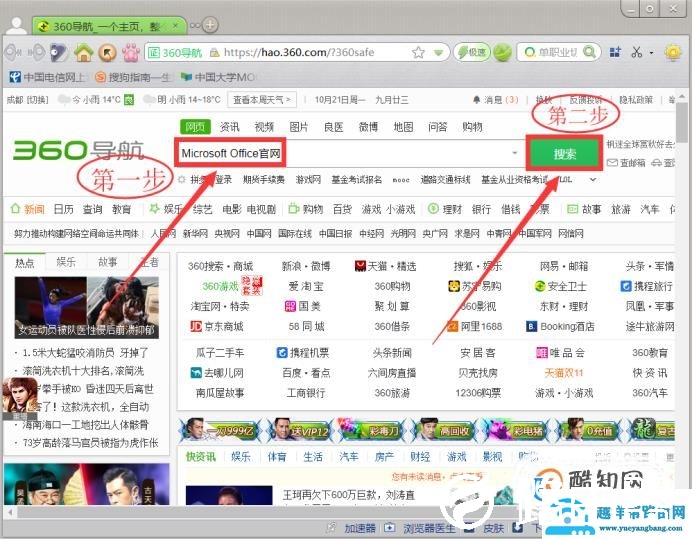
Task: Open the 12306购票 link
Action: (478, 393)
